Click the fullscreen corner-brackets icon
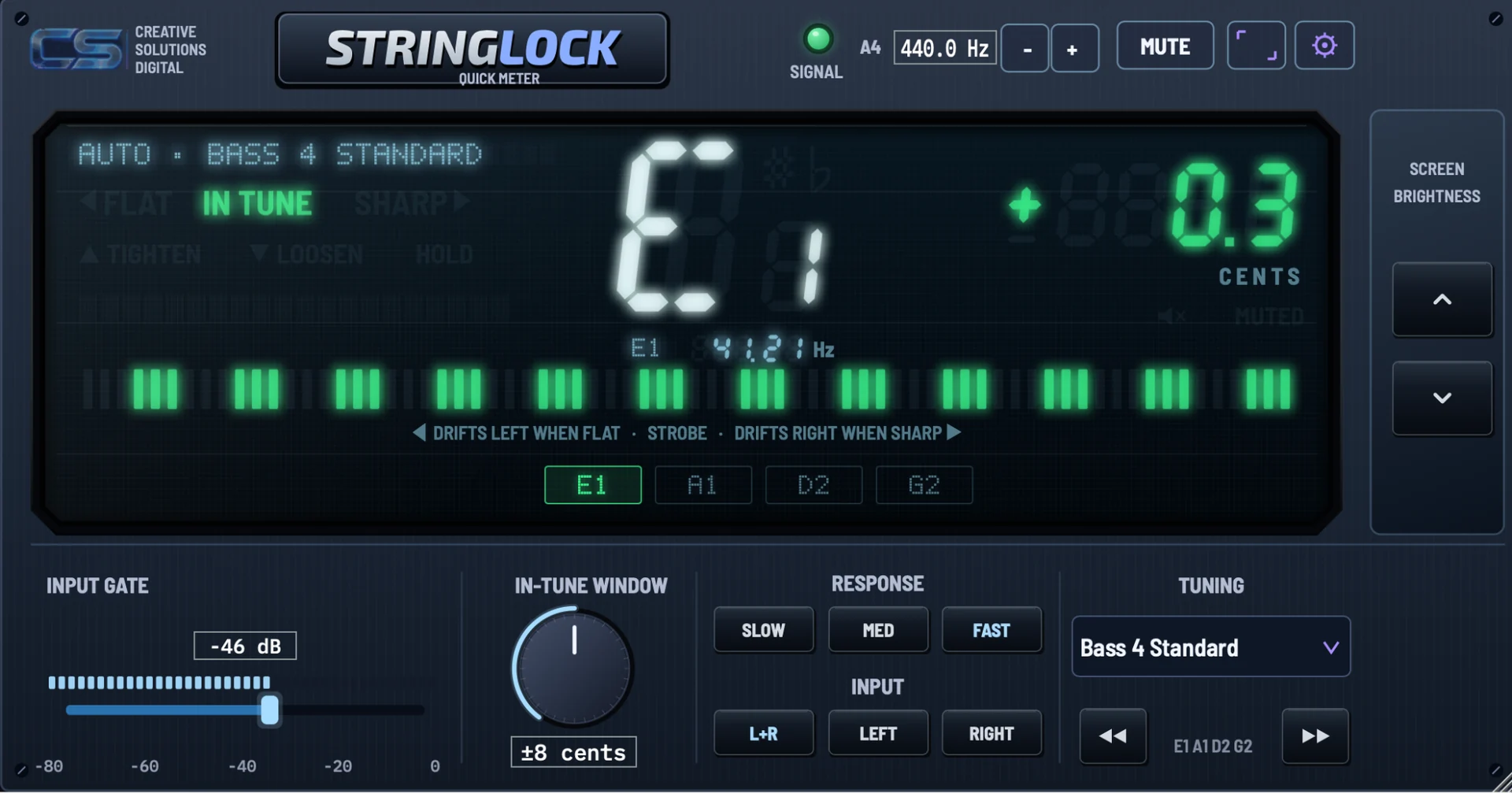Viewport: 1512px width, 793px height. pyautogui.click(x=1256, y=46)
